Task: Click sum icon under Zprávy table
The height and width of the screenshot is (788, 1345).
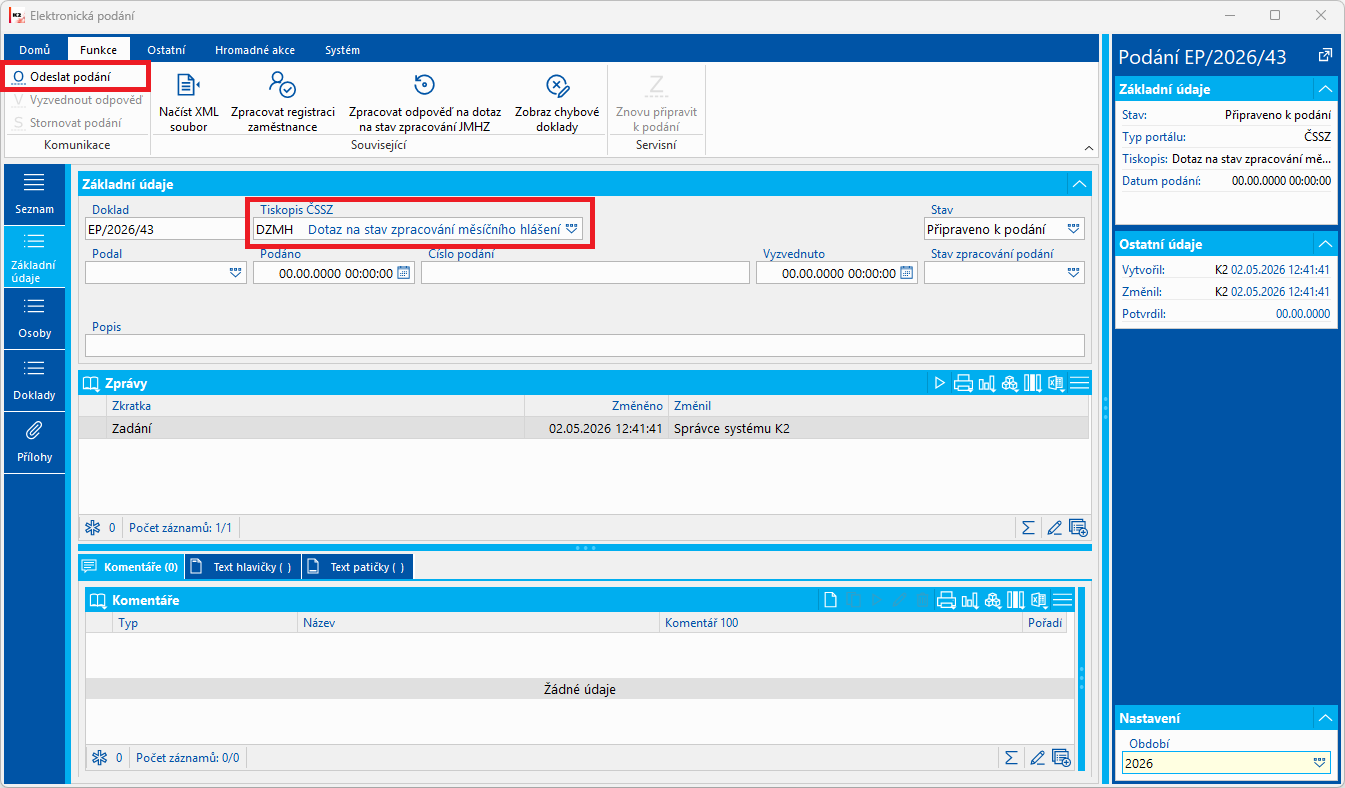Action: tap(1028, 528)
